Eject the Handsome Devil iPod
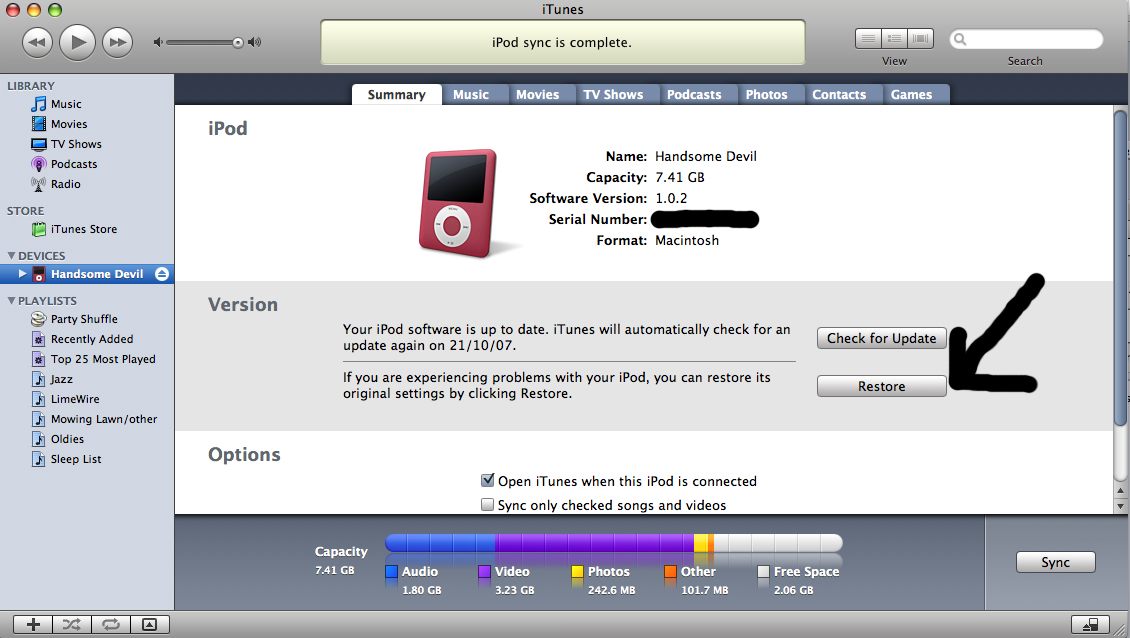The height and width of the screenshot is (638, 1130). [x=162, y=274]
